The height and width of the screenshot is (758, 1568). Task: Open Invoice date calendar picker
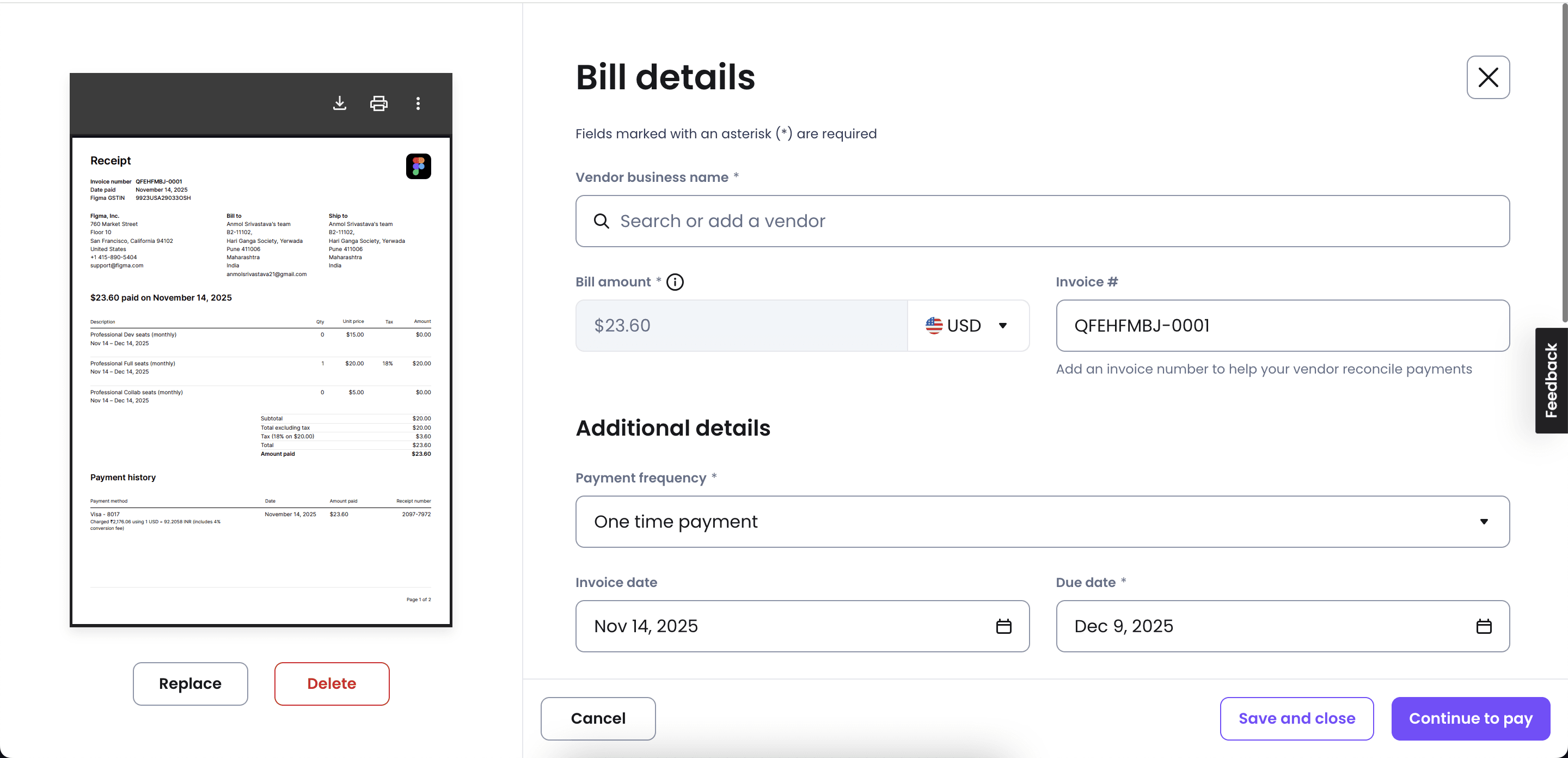click(x=1003, y=626)
